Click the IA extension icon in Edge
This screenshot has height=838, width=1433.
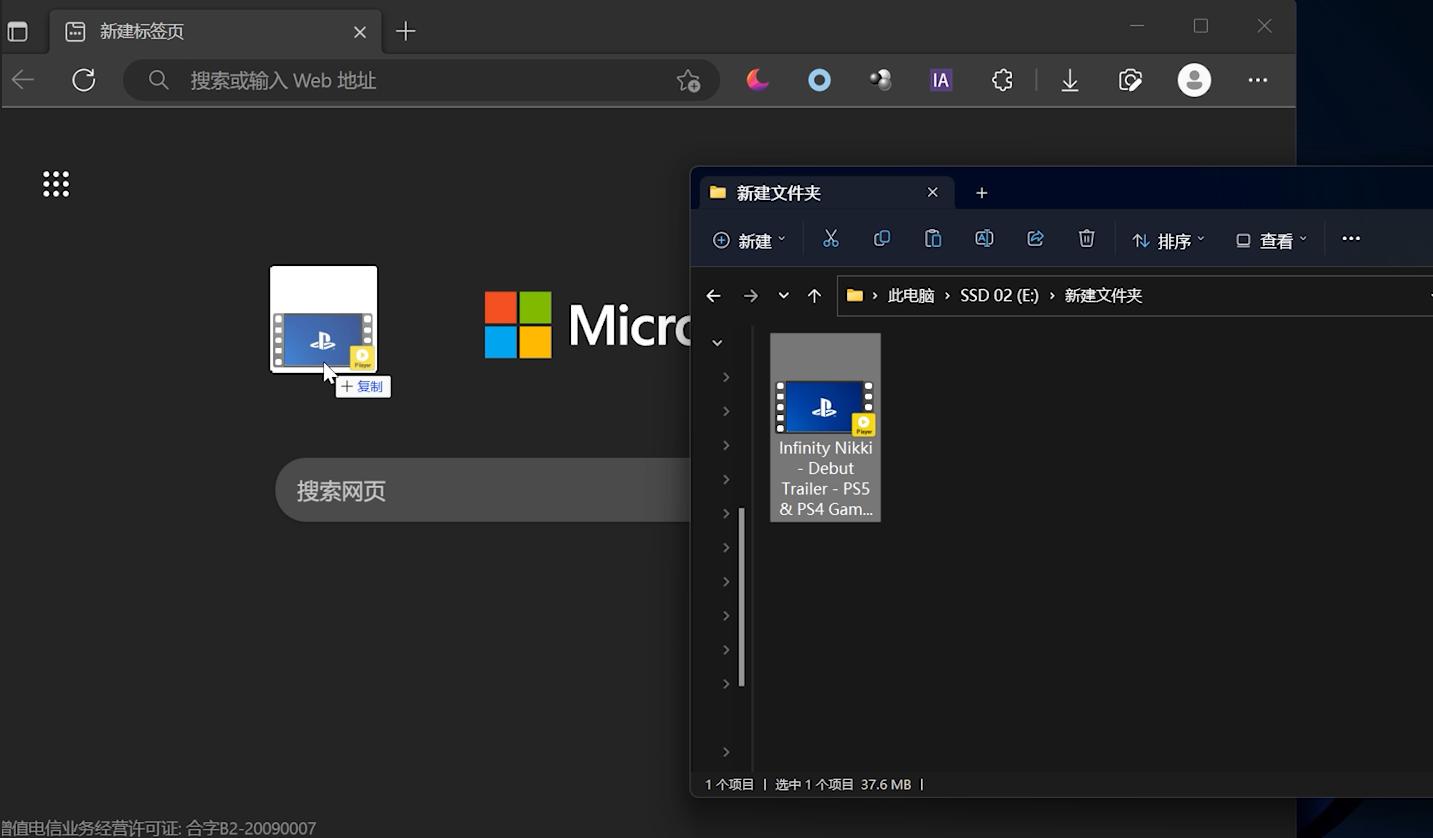click(x=940, y=80)
